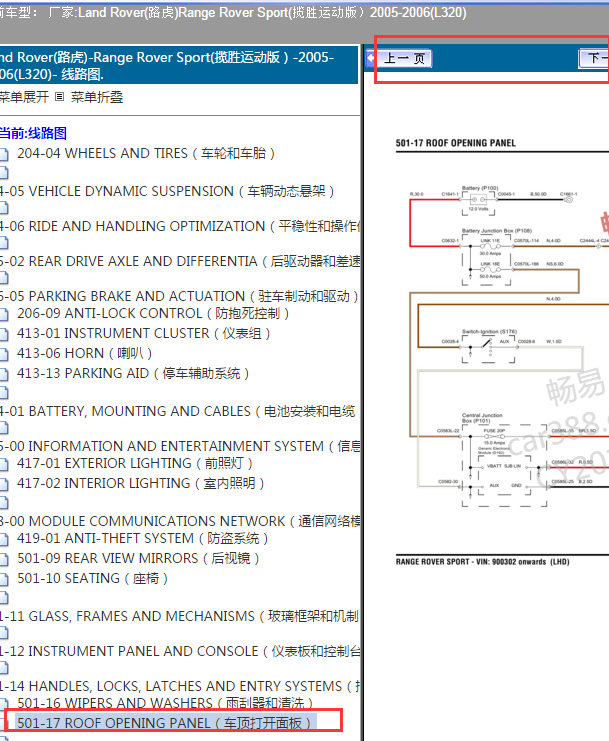Click the RANGE ROVER SPORT VIN footer text
The image size is (609, 741).
[x=482, y=562]
